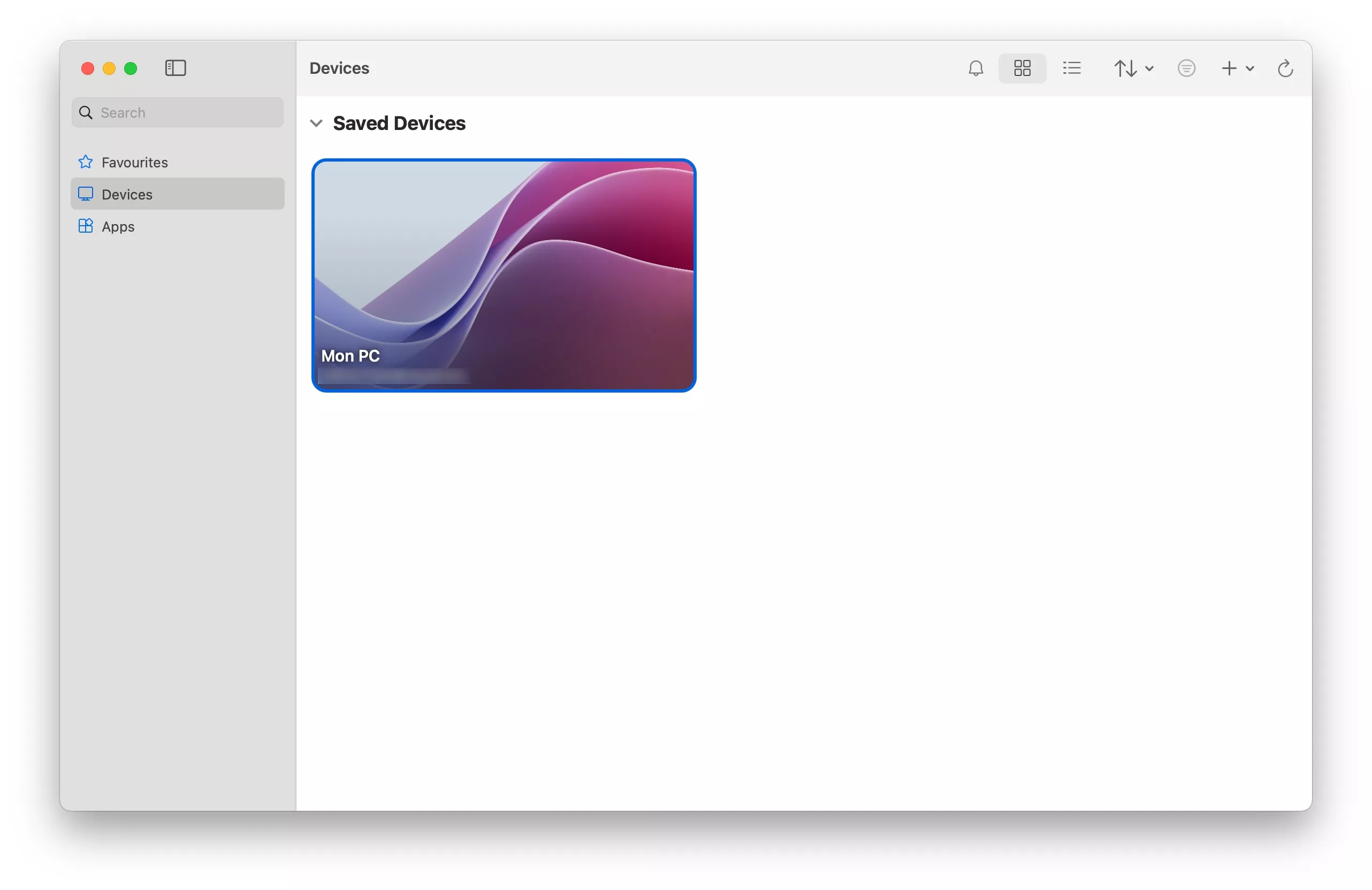
Task: Open Favourites in the sidebar
Action: tap(178, 163)
